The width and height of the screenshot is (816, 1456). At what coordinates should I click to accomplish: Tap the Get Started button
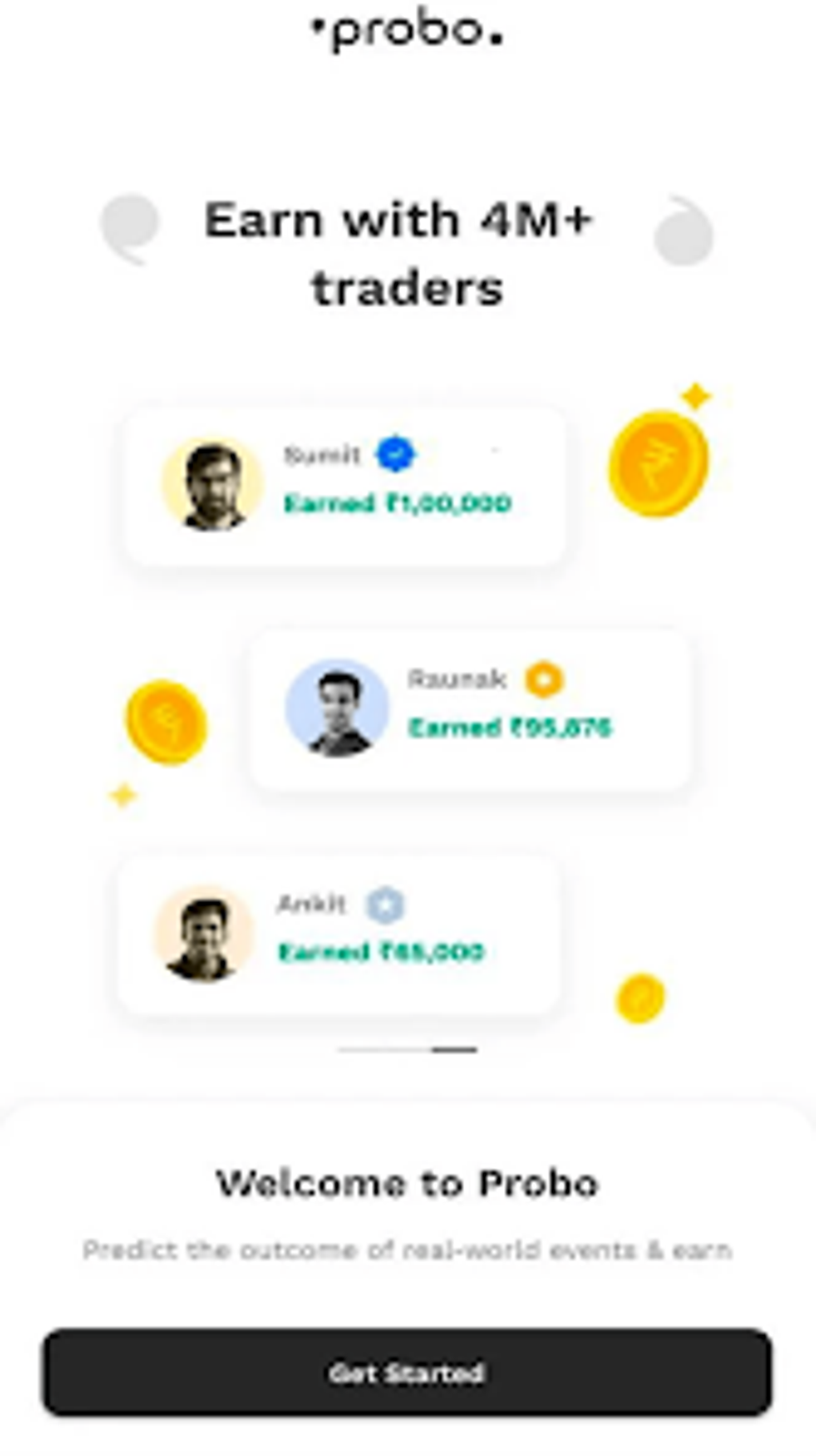tap(407, 1372)
